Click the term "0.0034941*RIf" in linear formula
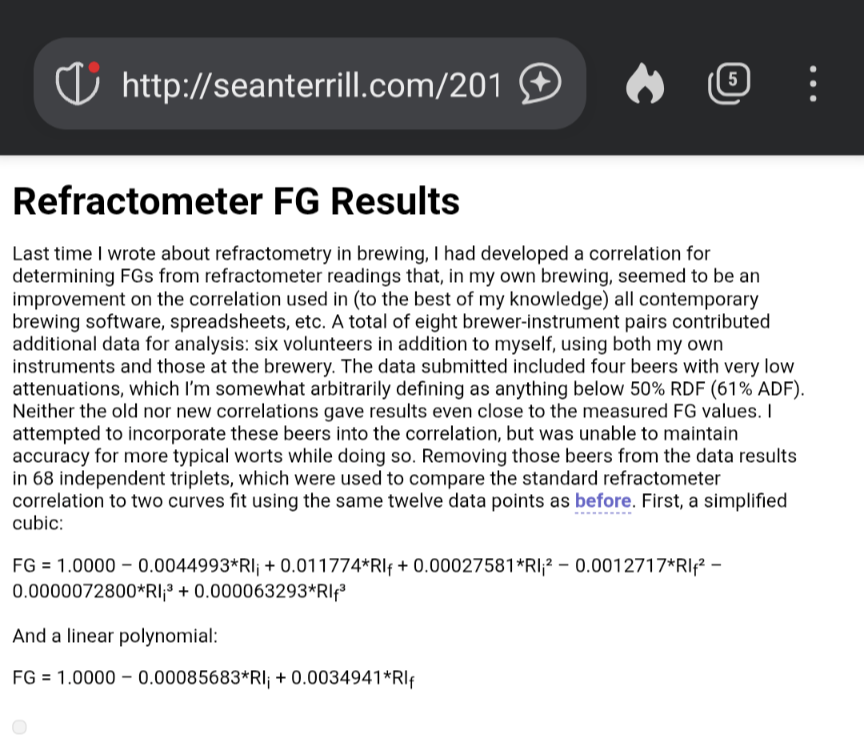This screenshot has height=737, width=864. [x=352, y=678]
